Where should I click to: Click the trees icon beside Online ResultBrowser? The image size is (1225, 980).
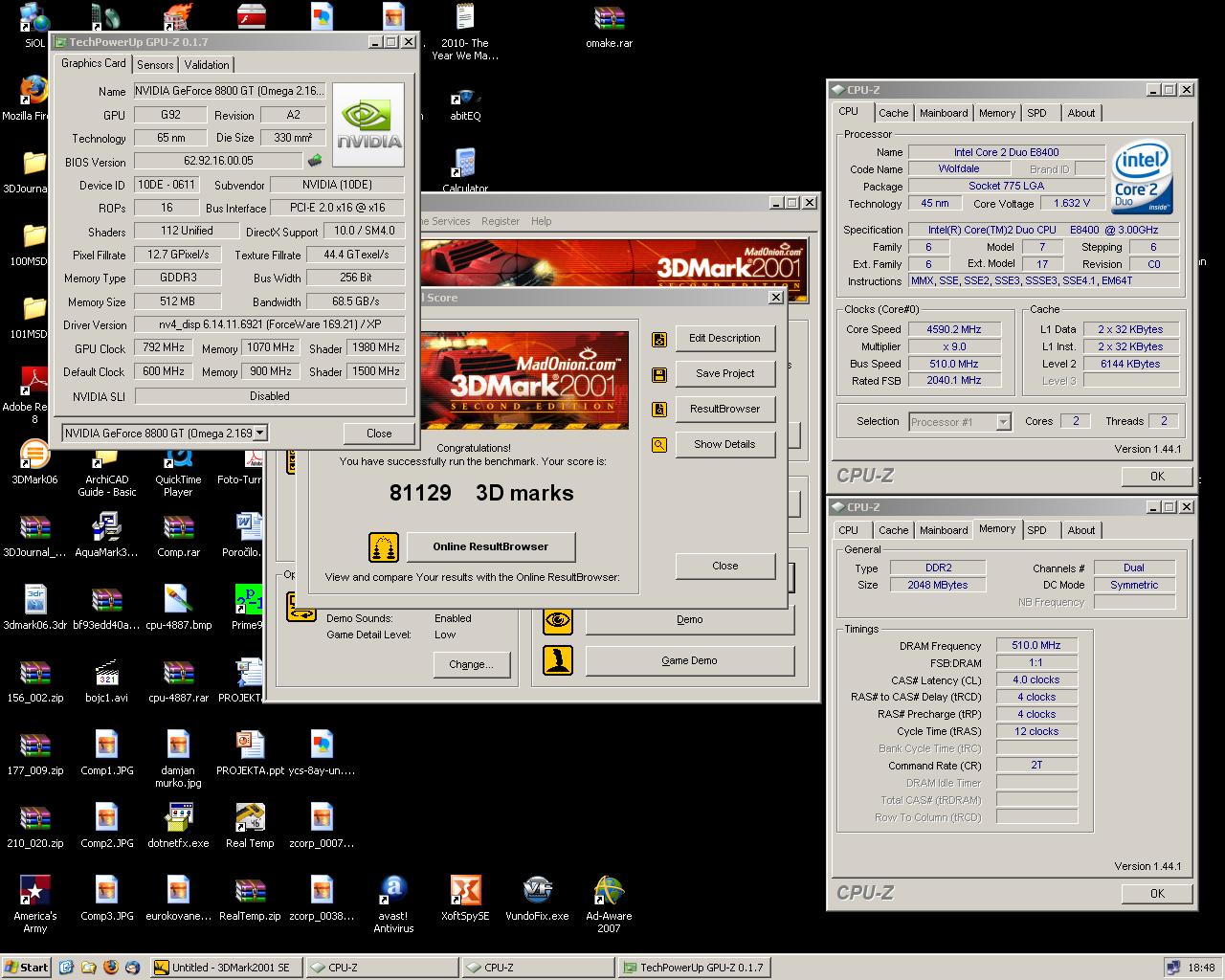384,547
